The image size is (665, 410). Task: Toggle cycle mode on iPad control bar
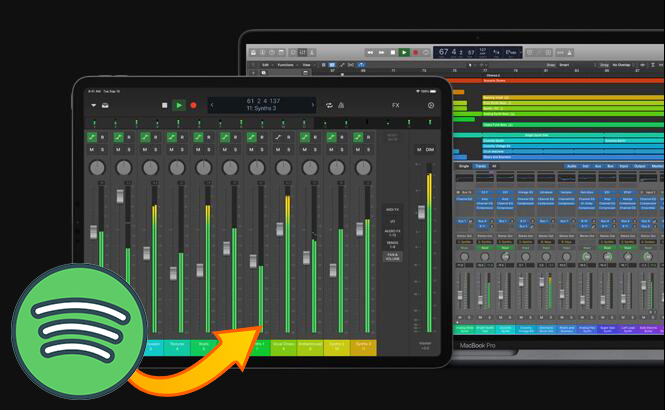click(x=329, y=105)
